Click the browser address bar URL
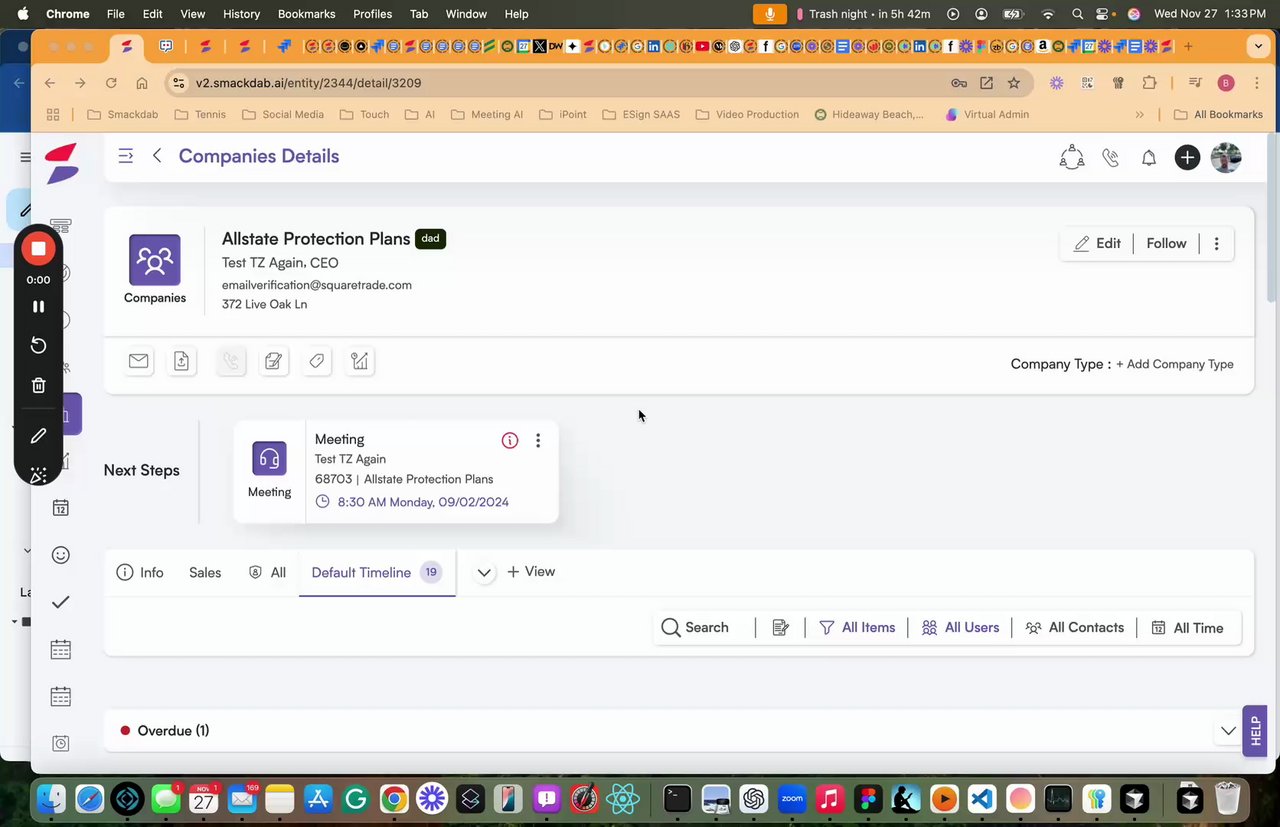 [x=308, y=83]
